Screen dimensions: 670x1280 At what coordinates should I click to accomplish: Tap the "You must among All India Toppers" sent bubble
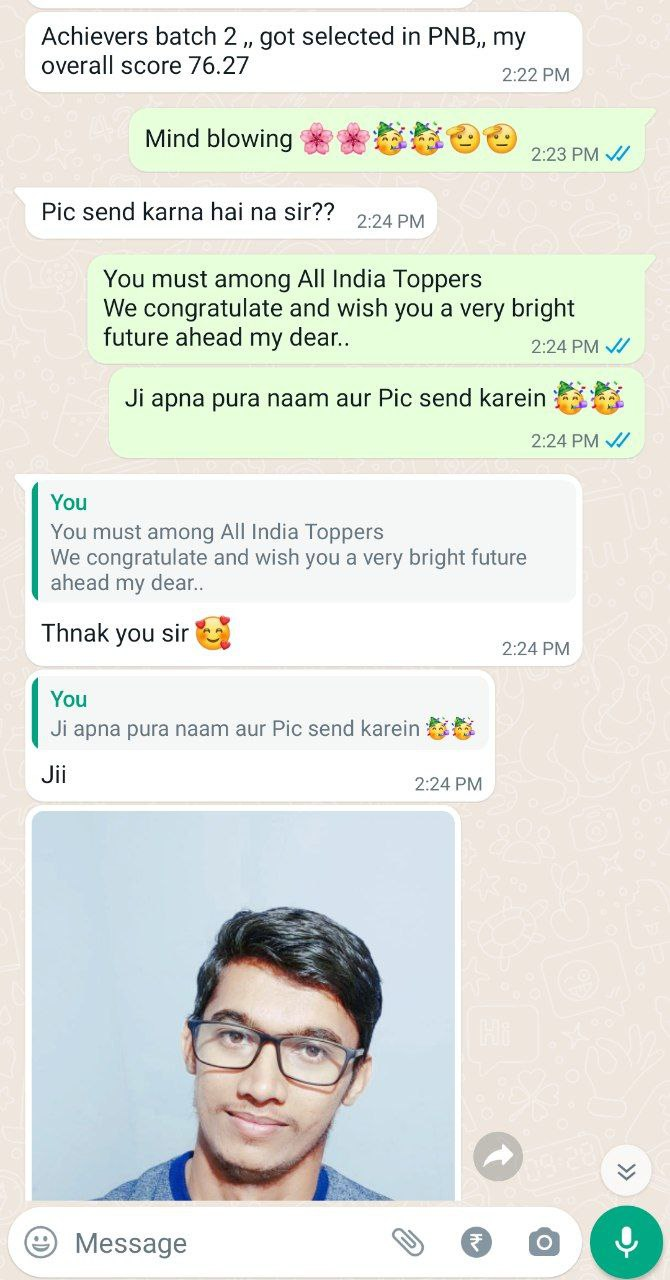coord(366,308)
